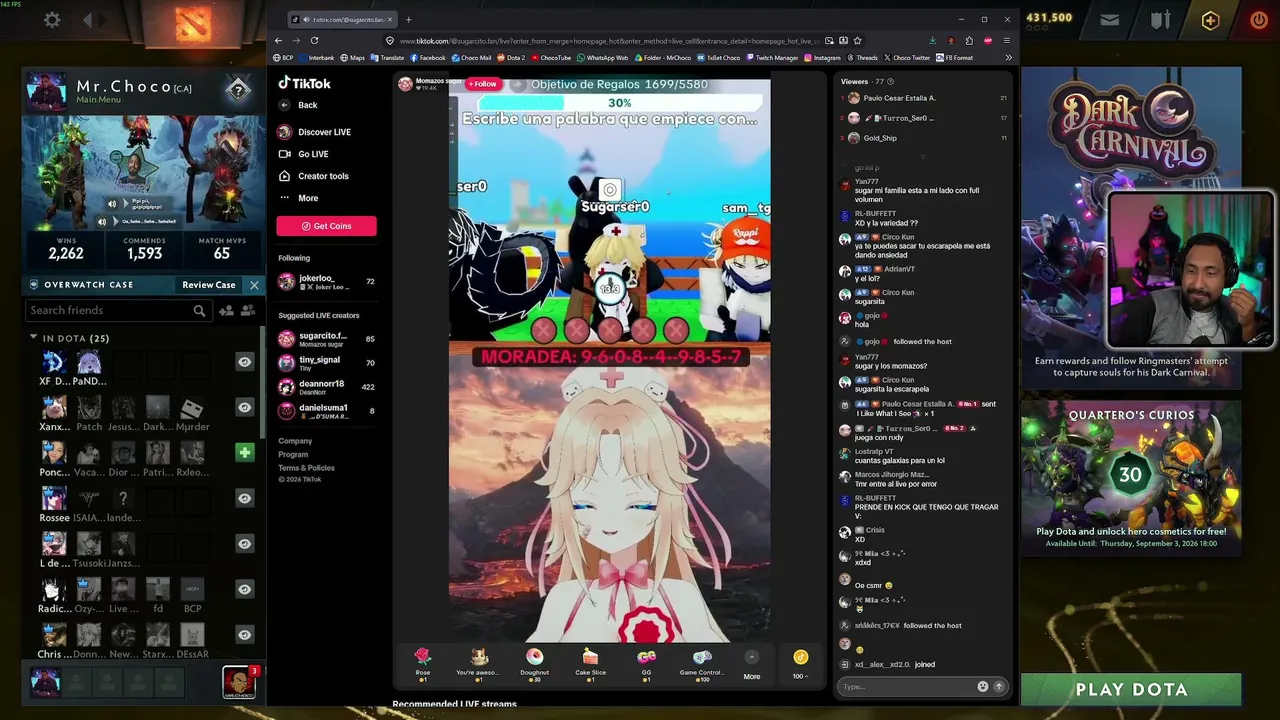The height and width of the screenshot is (720, 1280).
Task: Open the Twitch Manager bookmark
Action: pyautogui.click(x=772, y=58)
